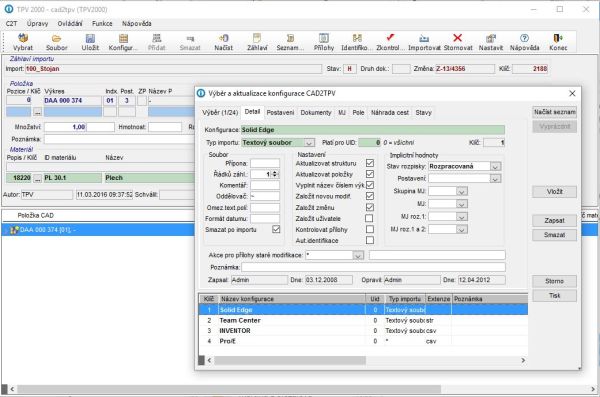
Task: Click the TPV 2000 app icon in title bar
Action: [8, 9]
